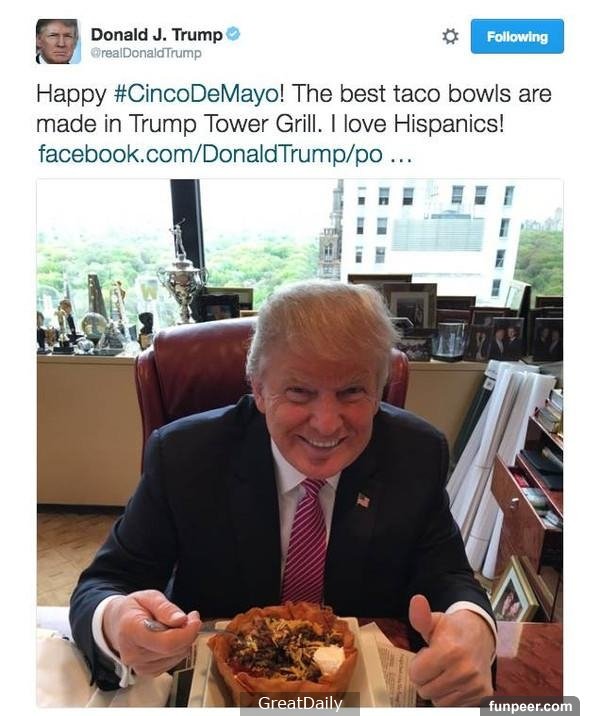
Task: Click the blue verified badge icon
Action: tap(233, 34)
